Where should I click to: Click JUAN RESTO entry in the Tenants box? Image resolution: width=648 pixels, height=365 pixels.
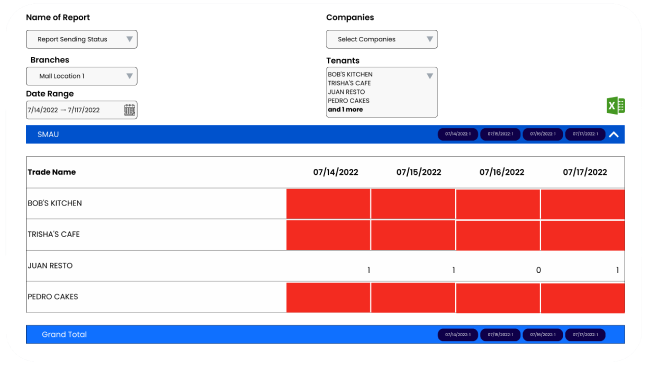(x=346, y=92)
